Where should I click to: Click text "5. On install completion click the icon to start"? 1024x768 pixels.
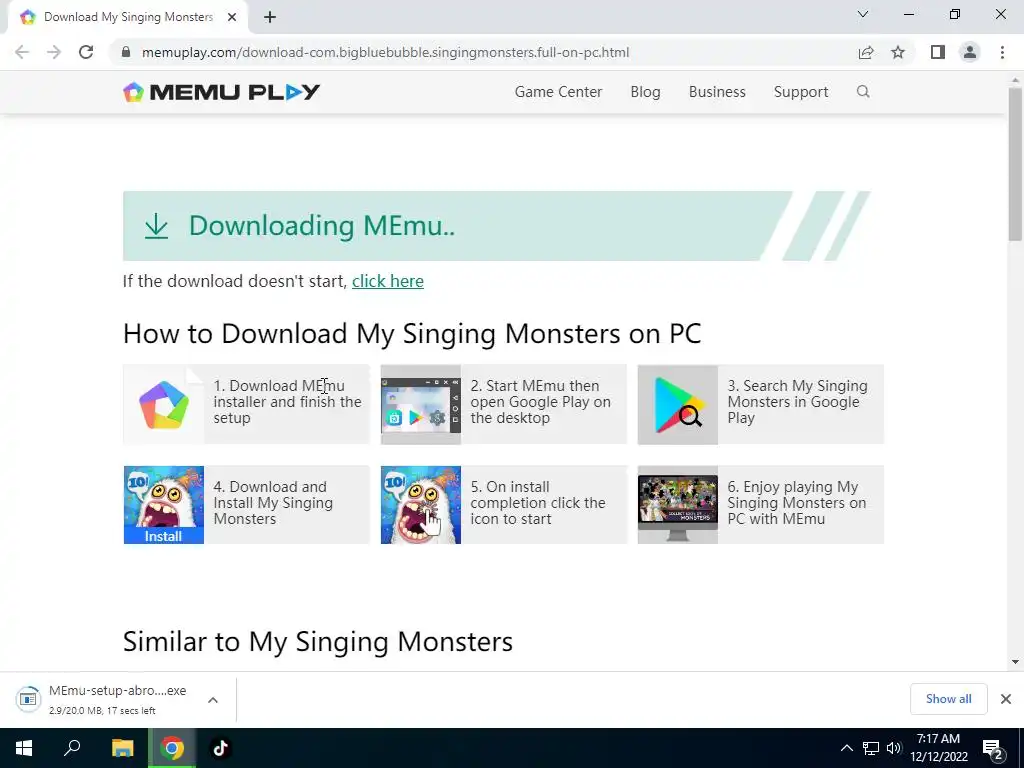(x=537, y=503)
